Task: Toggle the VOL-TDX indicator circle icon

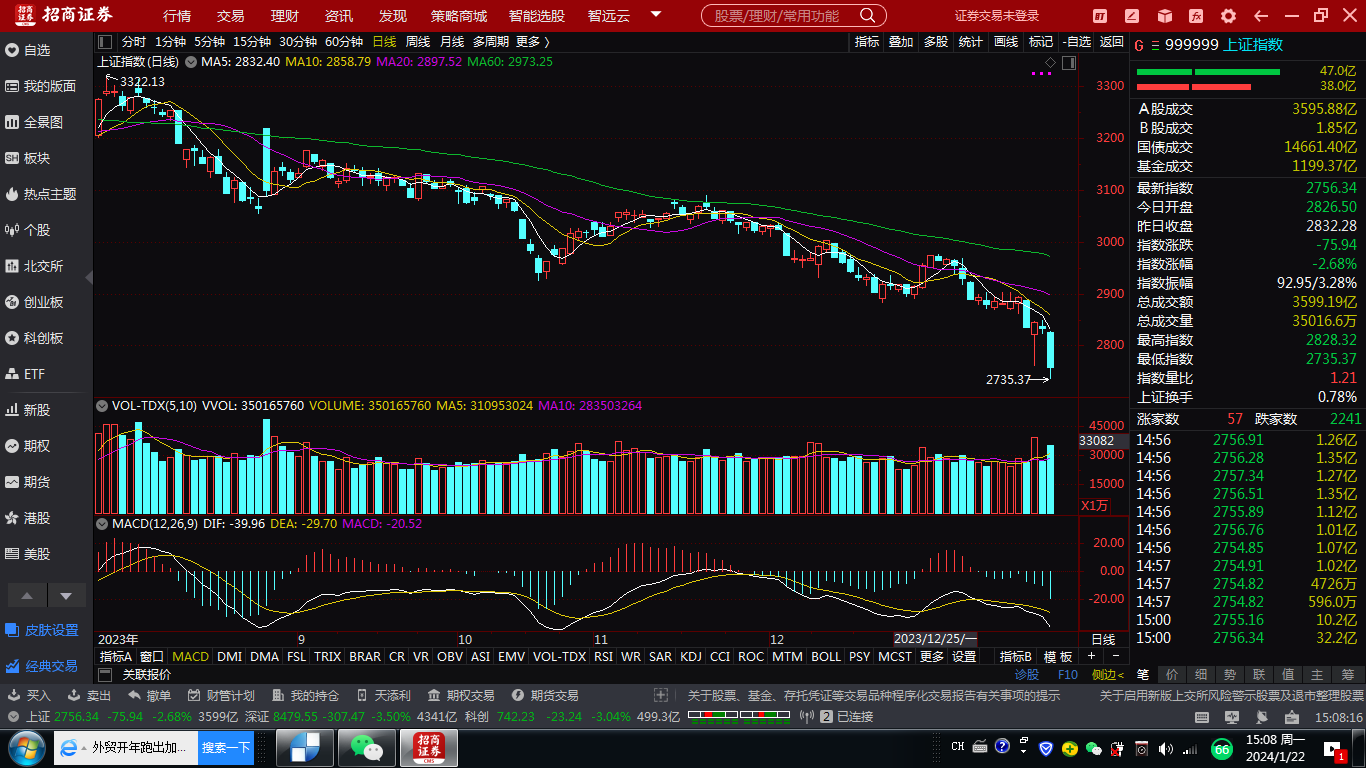Action: [102, 406]
